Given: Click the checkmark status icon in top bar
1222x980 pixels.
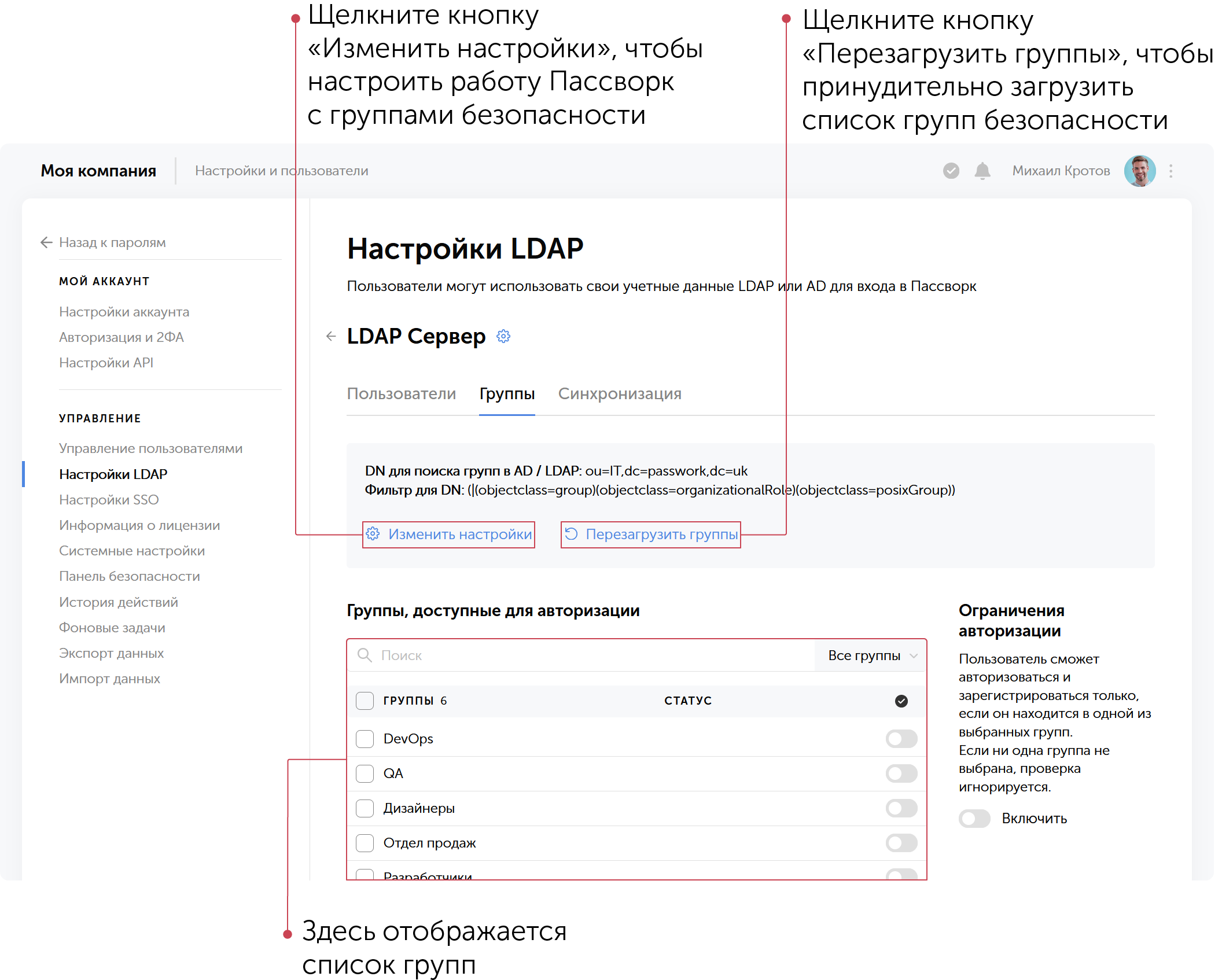Looking at the screenshot, I should [x=951, y=170].
